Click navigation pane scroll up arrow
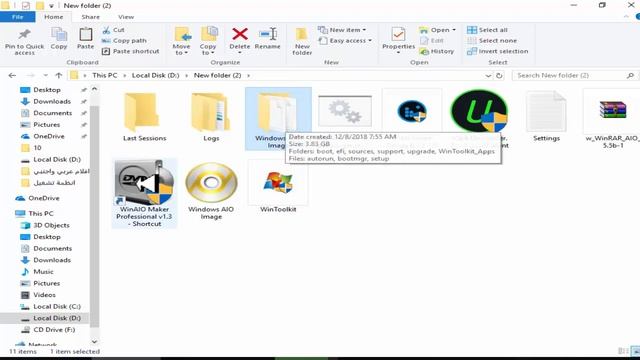Screen dimensions: 640x360 point(95,89)
